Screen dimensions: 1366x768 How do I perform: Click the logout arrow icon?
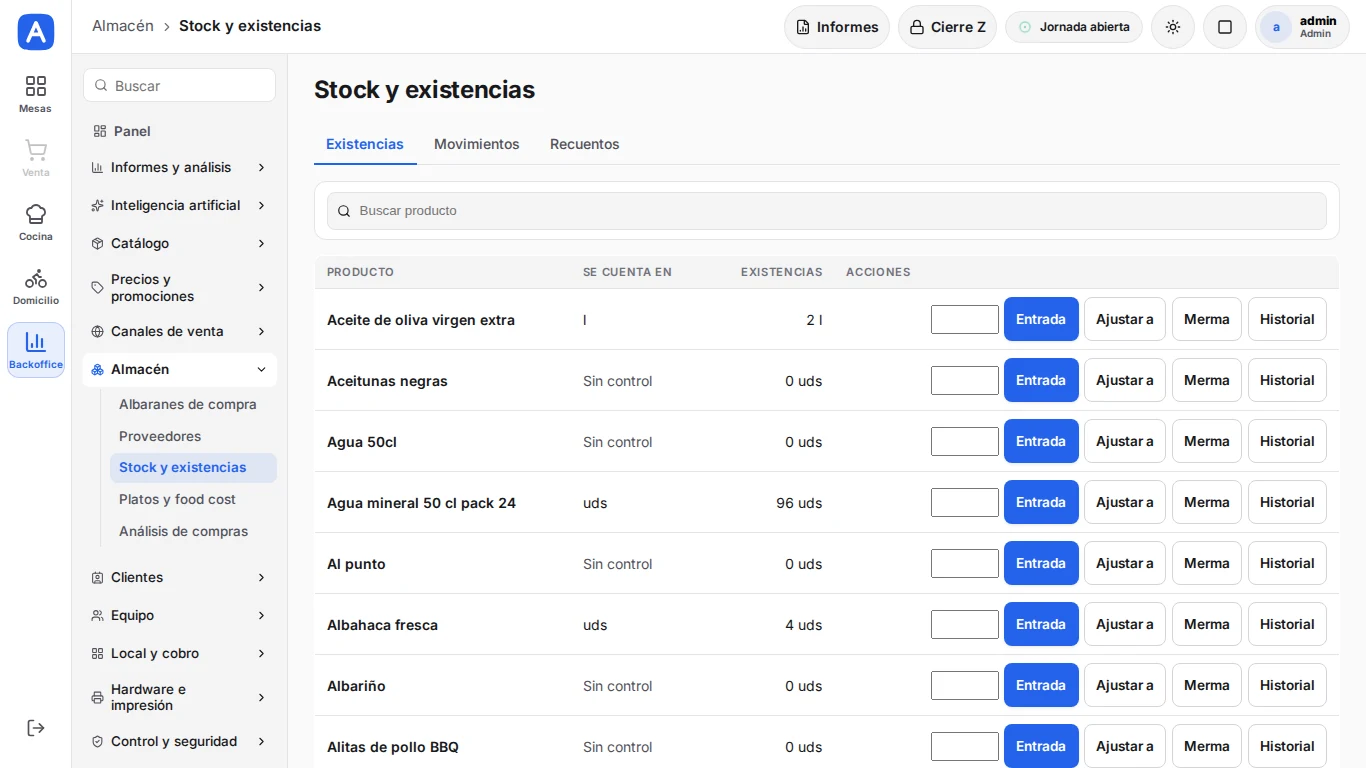pos(36,728)
